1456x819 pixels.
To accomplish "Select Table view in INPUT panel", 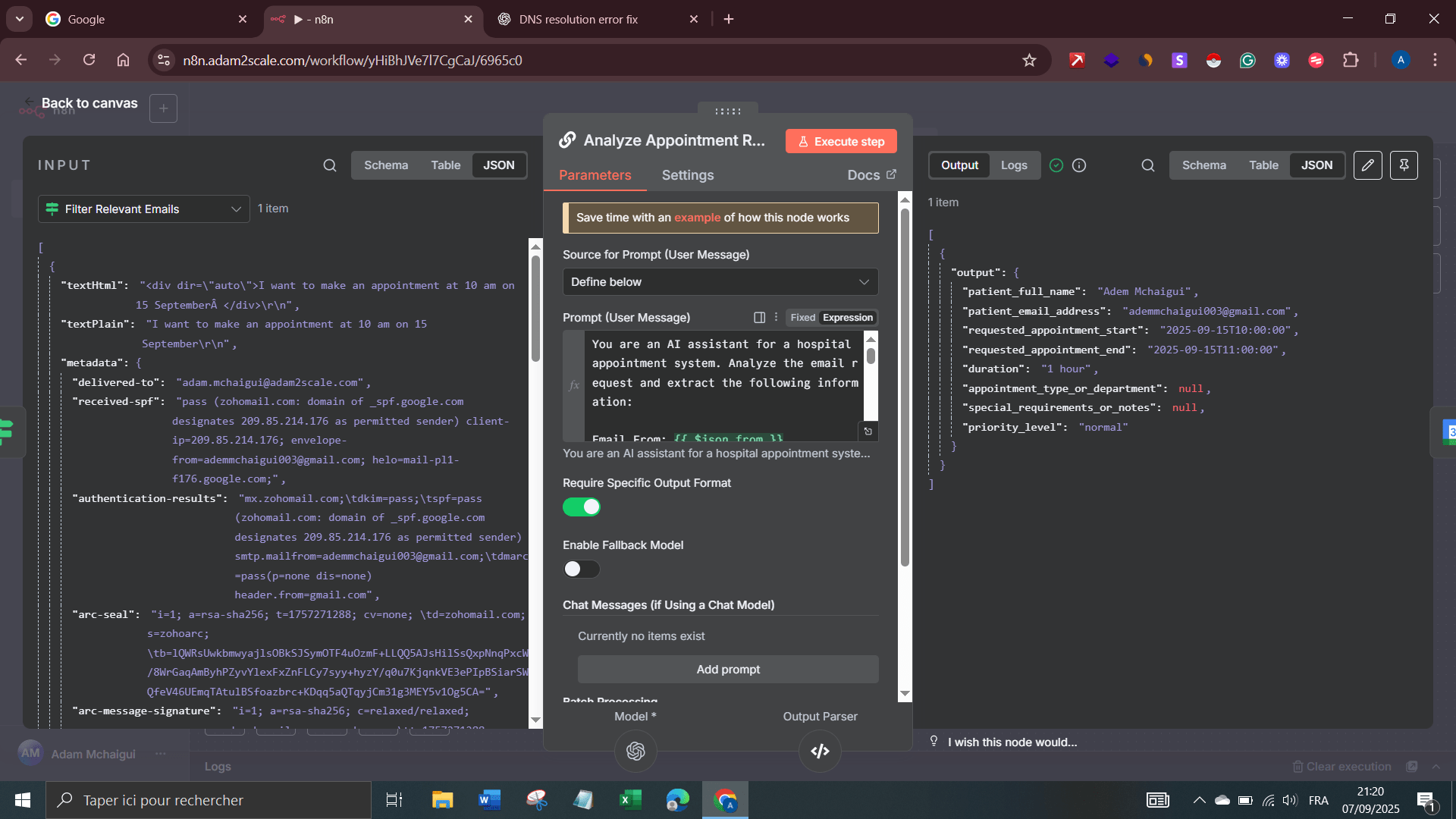I will tap(446, 165).
